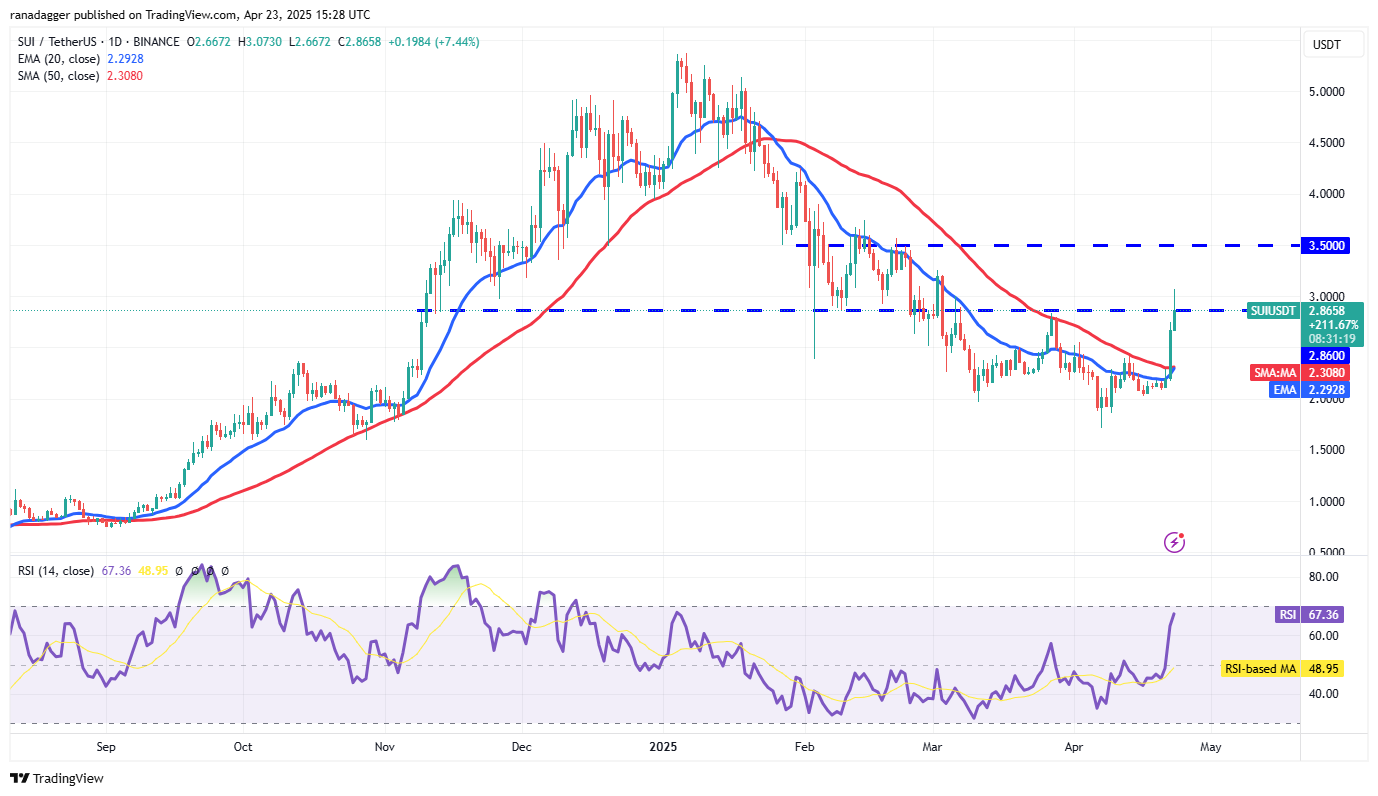Viewport: 1378px width, 796px height.
Task: Click the blue EMA 2.2928 label
Action: pos(1303,389)
